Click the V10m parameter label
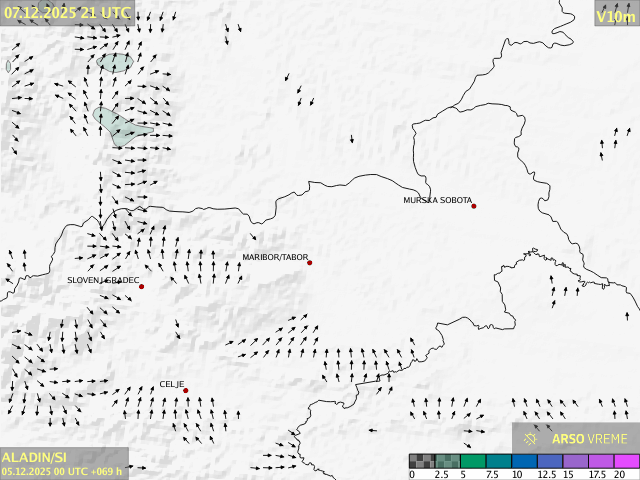Screen dimensions: 640x480 click(615, 16)
